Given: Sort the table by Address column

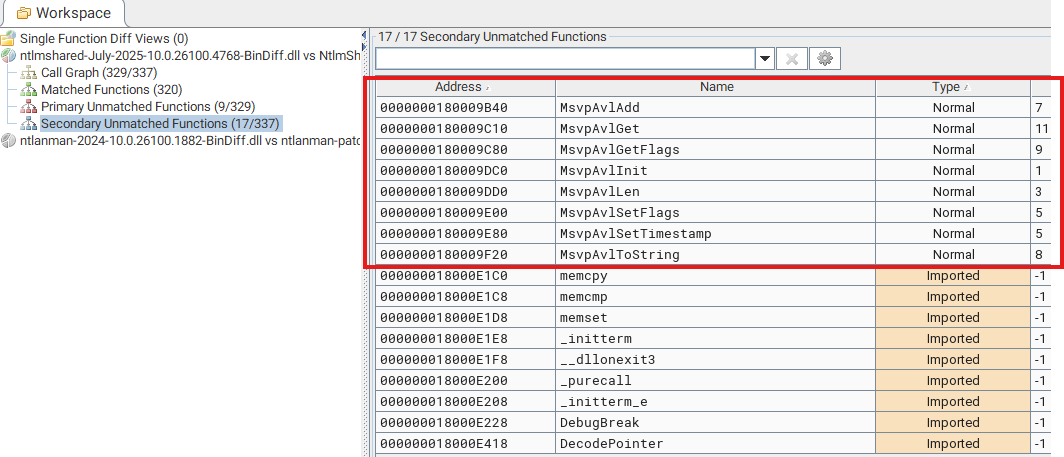Looking at the screenshot, I should coord(465,87).
